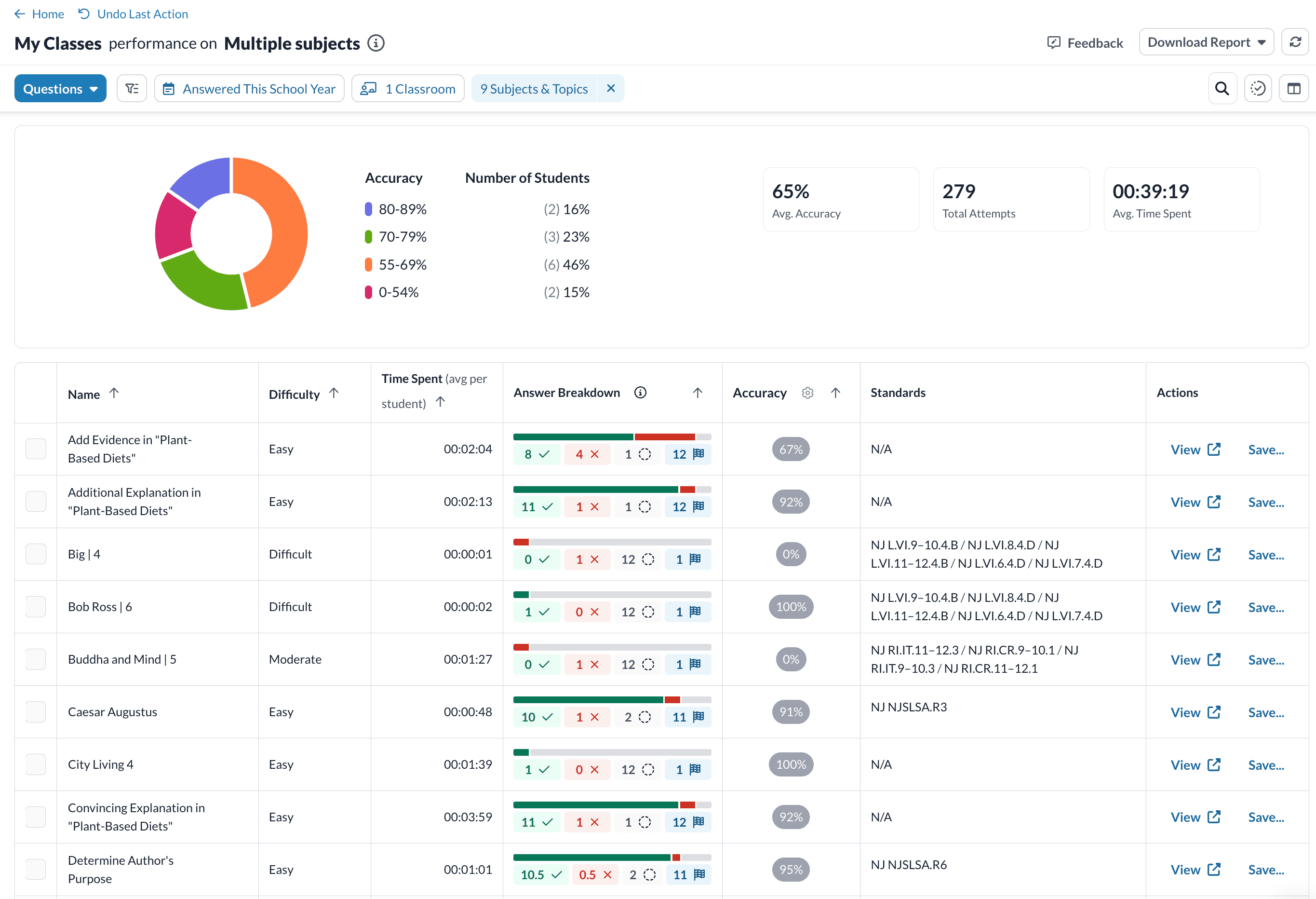Open the filter hierarchy icon
Viewport: 1316px width, 899px height.
tap(132, 88)
